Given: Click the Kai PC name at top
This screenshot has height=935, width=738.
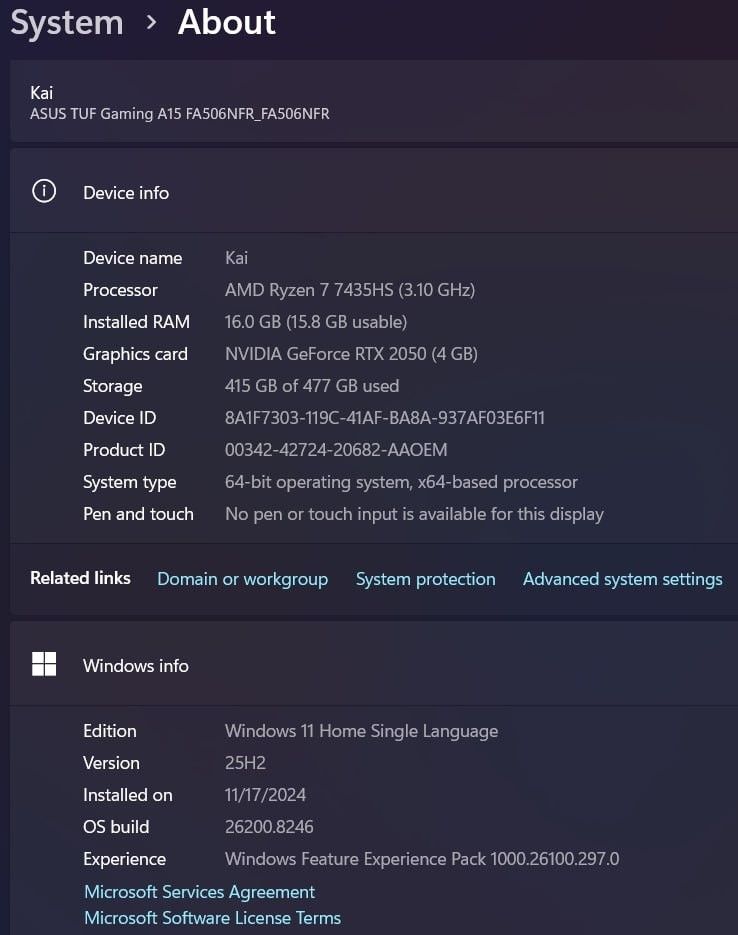Looking at the screenshot, I should tap(42, 92).
